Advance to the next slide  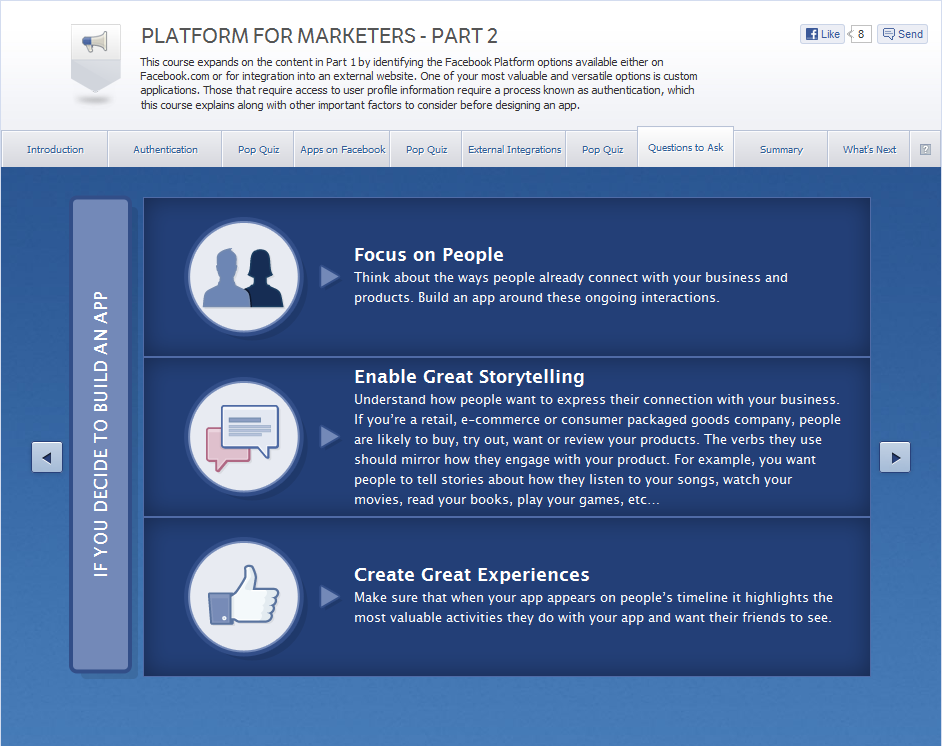[895, 458]
